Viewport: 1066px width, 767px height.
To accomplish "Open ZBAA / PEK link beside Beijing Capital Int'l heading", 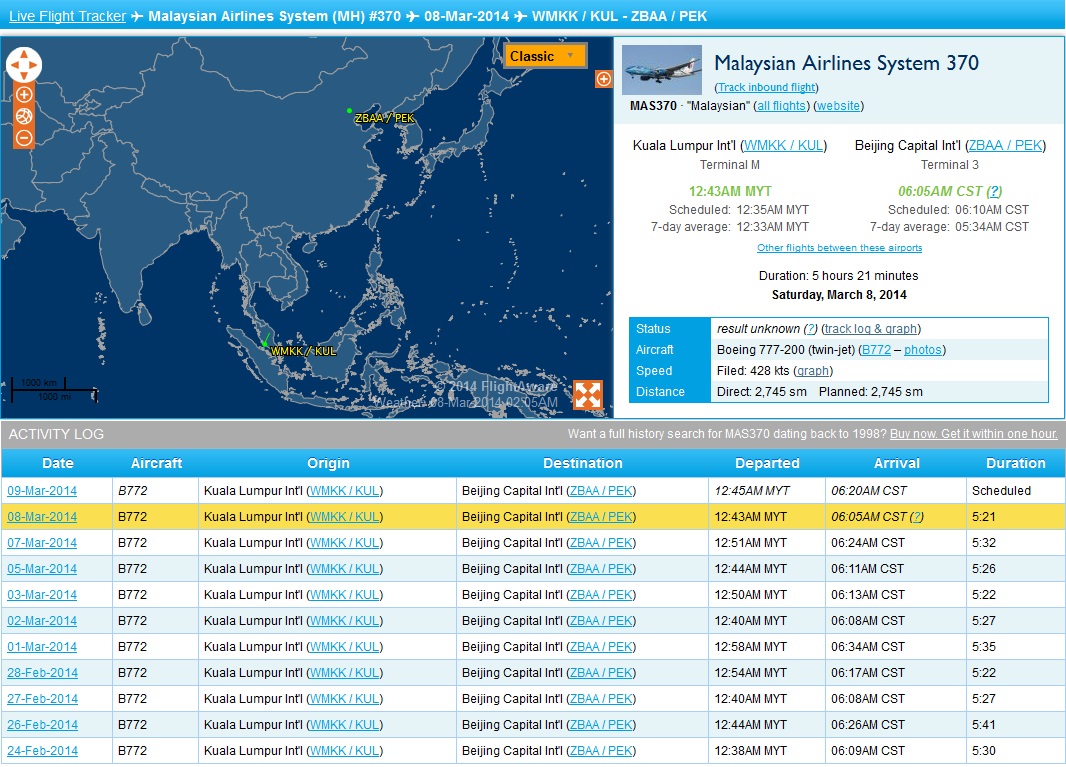I will coord(1005,146).
